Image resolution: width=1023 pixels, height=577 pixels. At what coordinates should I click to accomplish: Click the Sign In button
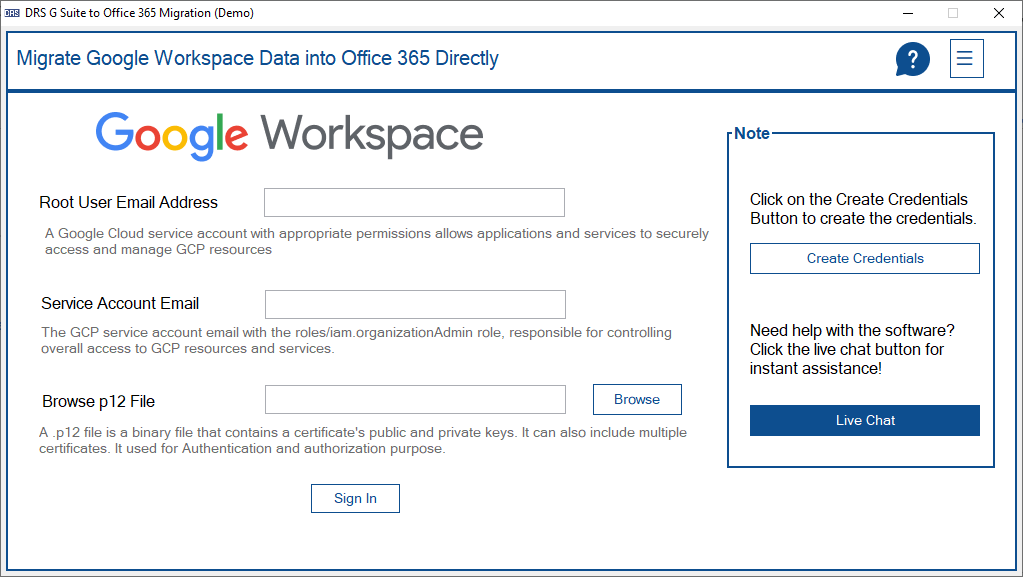(x=355, y=498)
